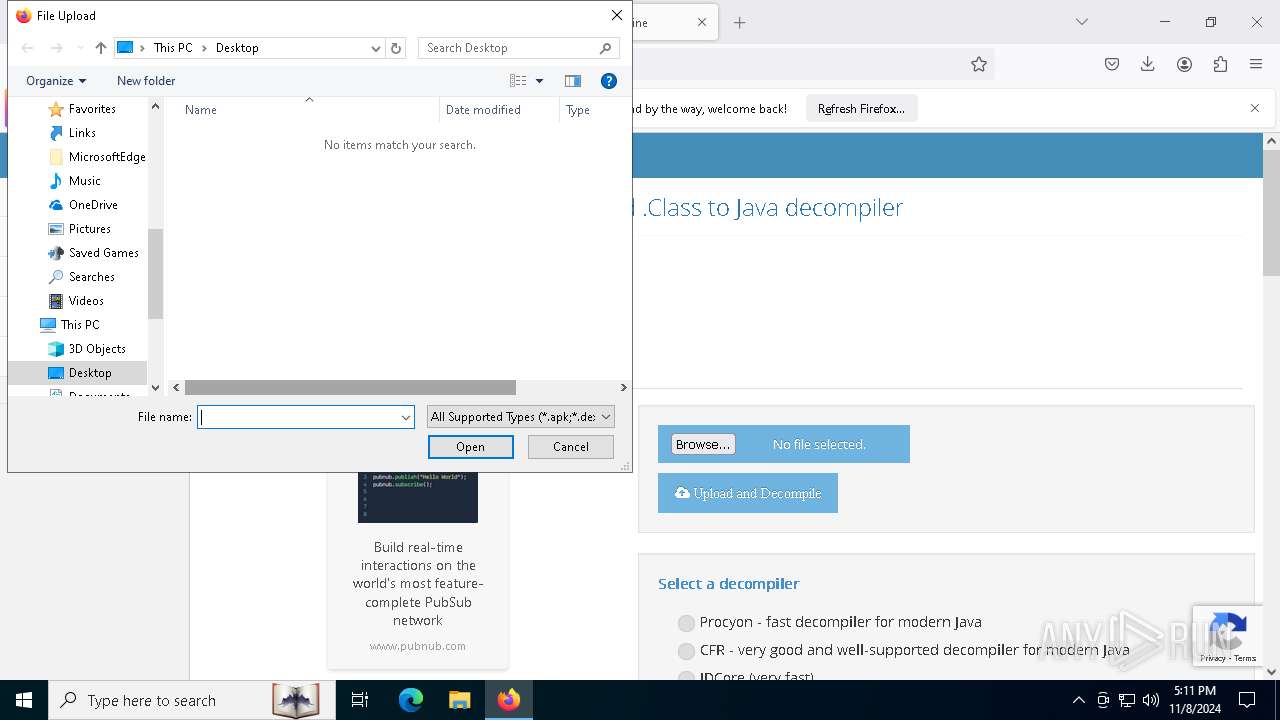Open volume control in system tray

(x=1151, y=700)
